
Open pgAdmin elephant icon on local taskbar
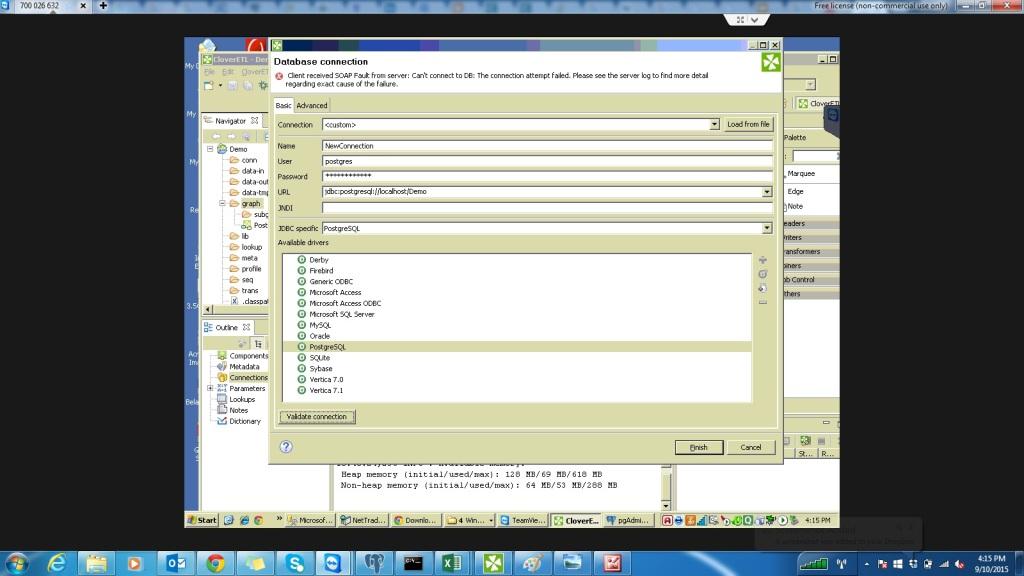(x=374, y=563)
